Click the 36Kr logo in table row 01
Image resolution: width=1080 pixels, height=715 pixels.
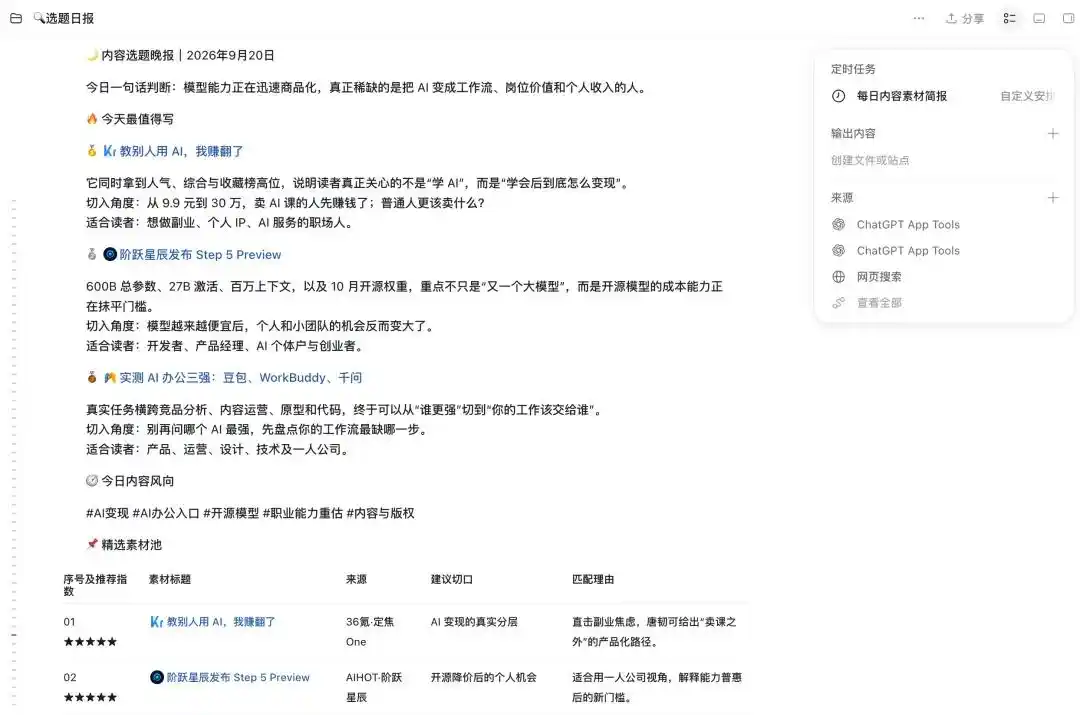pos(156,622)
